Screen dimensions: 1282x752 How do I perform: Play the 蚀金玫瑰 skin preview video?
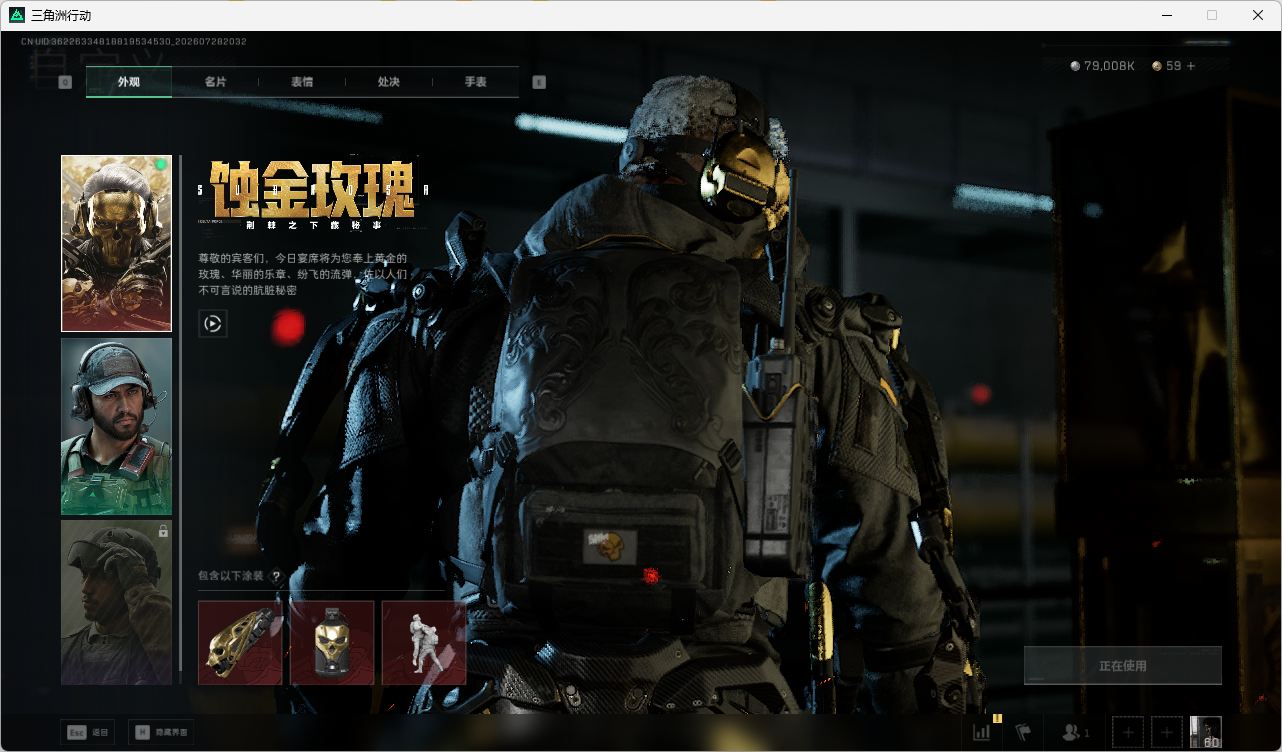[213, 323]
